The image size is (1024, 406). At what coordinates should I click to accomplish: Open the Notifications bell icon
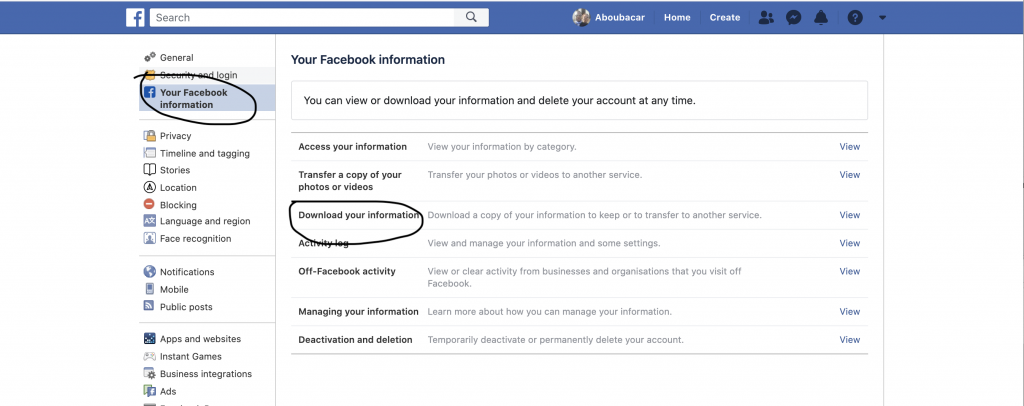[821, 18]
